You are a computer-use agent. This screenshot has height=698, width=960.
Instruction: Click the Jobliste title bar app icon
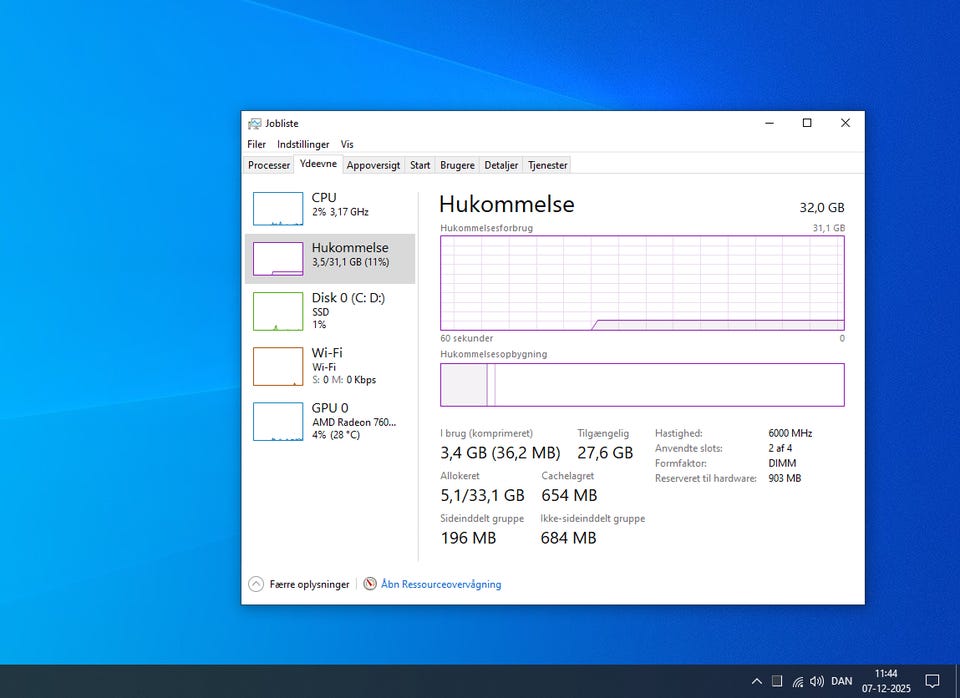click(255, 123)
